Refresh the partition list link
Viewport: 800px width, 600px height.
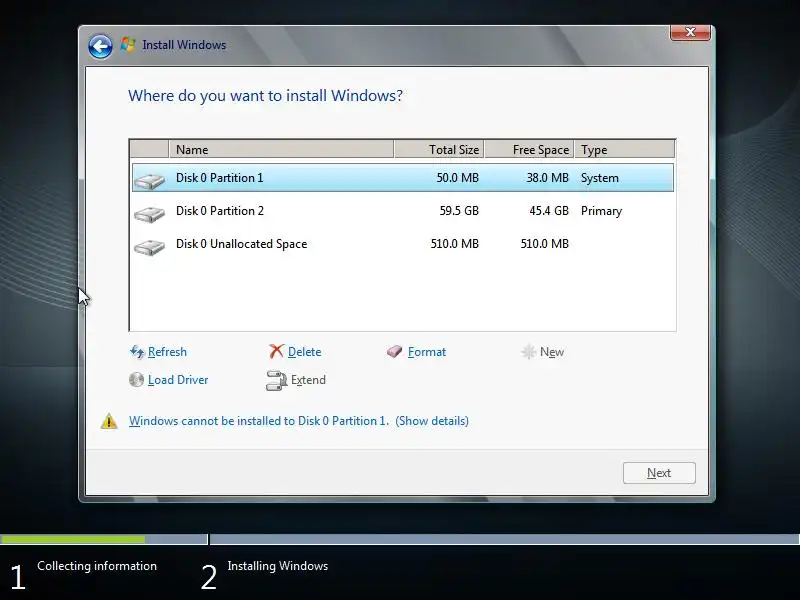coord(167,352)
